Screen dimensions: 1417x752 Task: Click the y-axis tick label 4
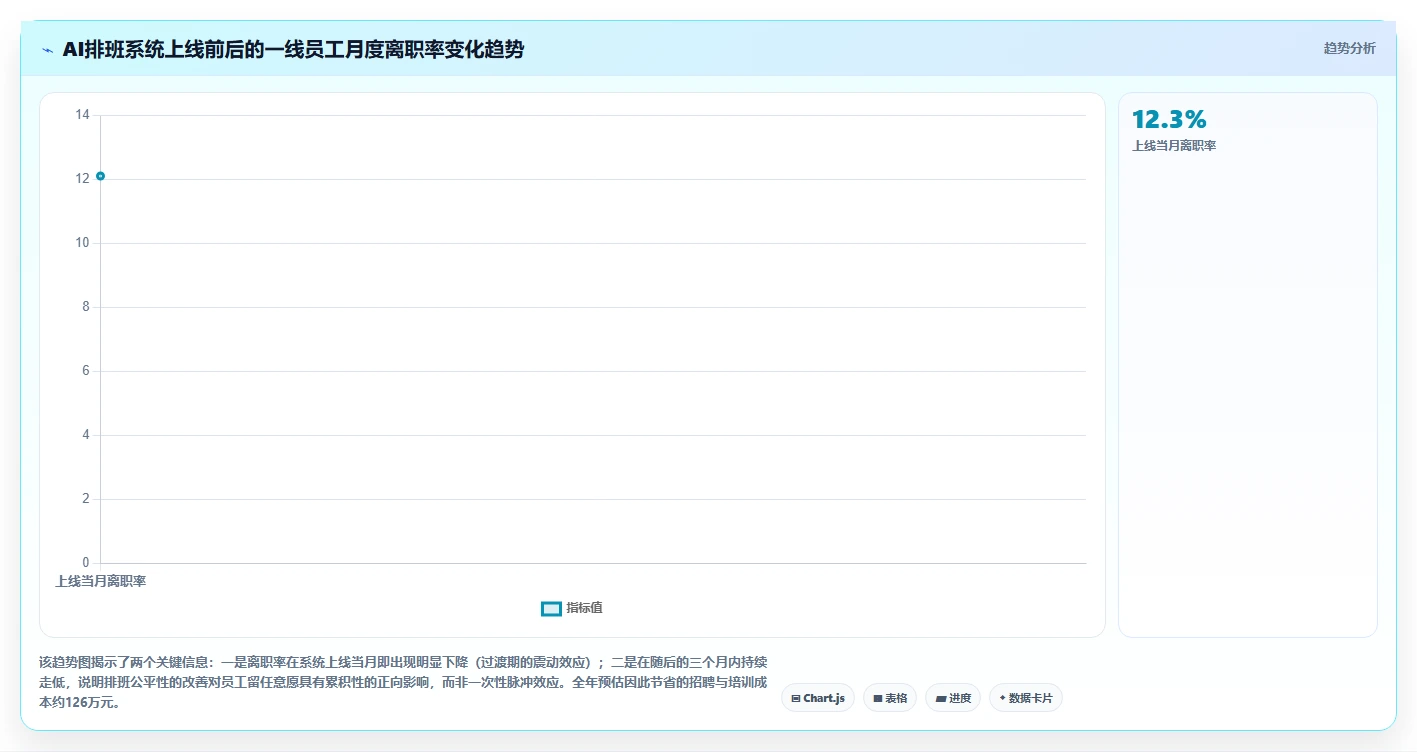coord(85,435)
